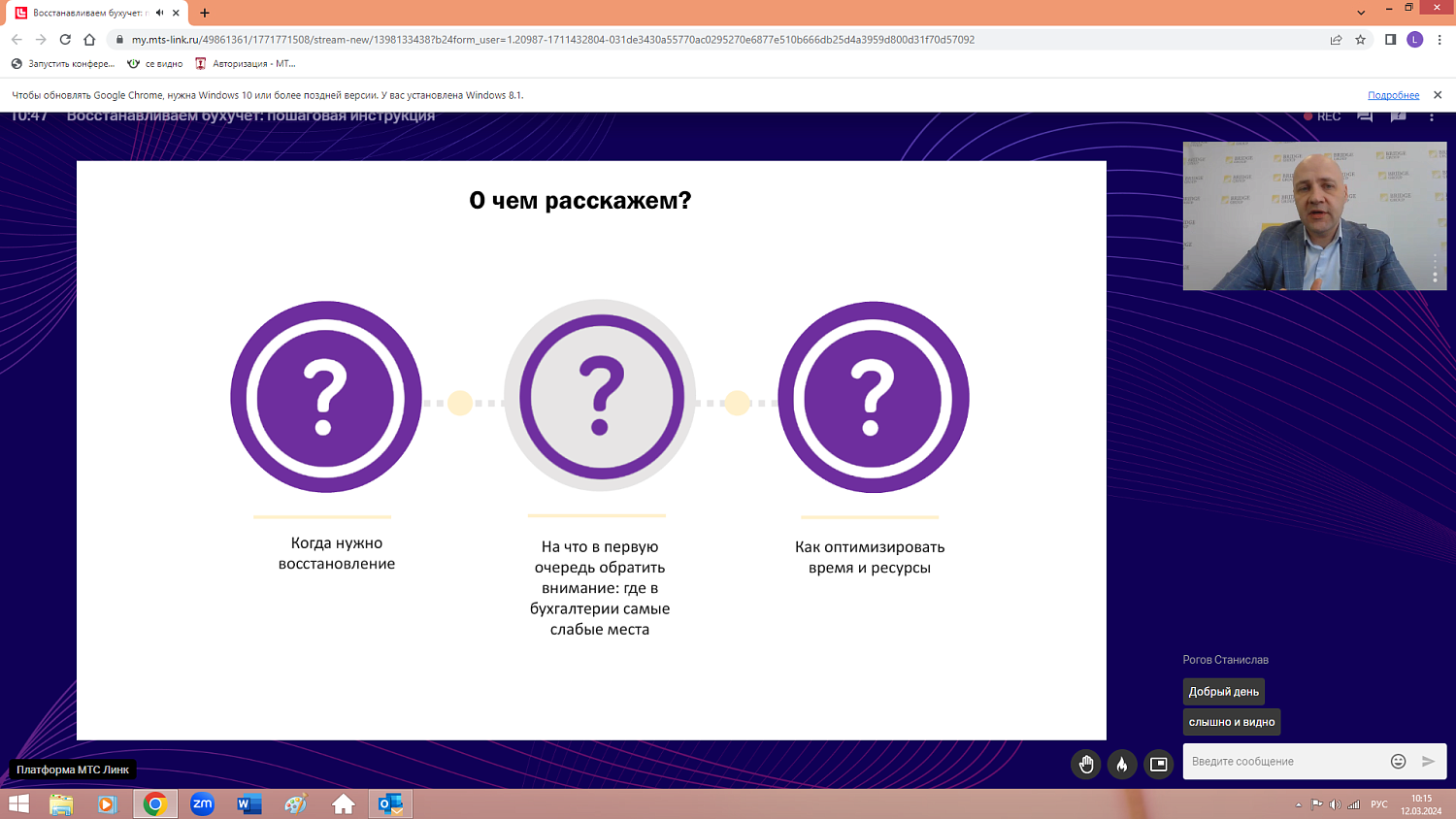This screenshot has width=1456, height=819.
Task: Switch to the Восстанавливаем бухучет tab
Action: point(92,14)
